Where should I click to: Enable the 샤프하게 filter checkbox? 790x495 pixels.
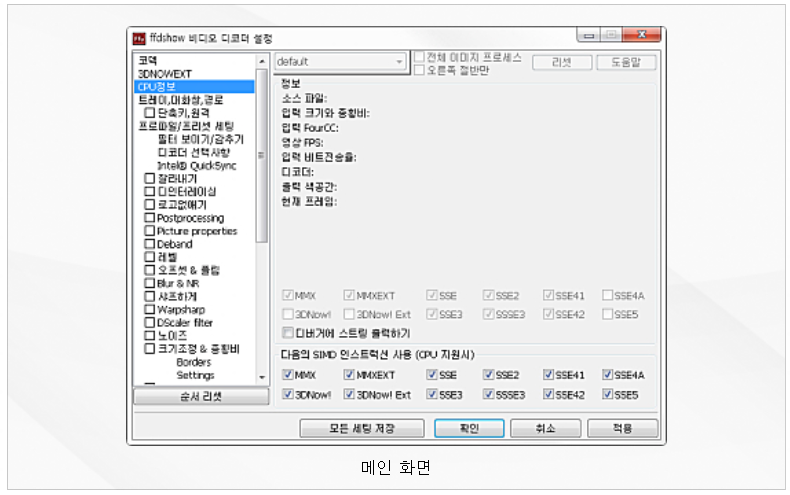[150, 296]
